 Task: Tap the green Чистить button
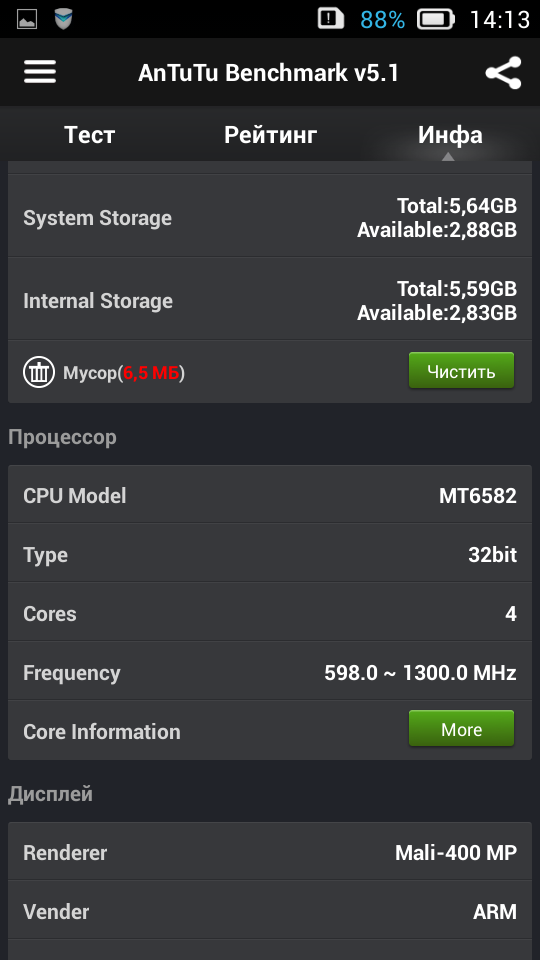point(461,370)
